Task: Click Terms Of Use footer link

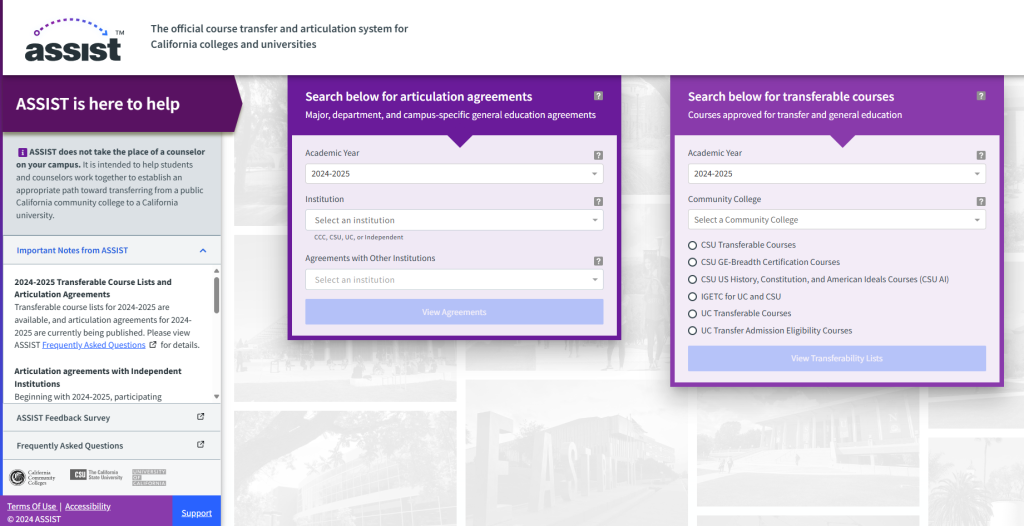Action: coord(32,507)
